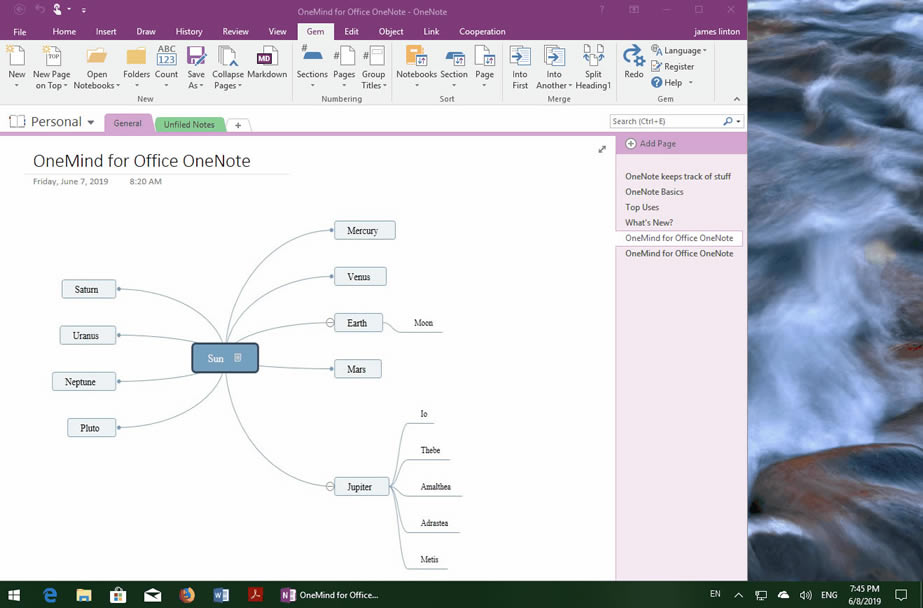
Task: Open the Personal notebook dropdown
Action: point(91,123)
